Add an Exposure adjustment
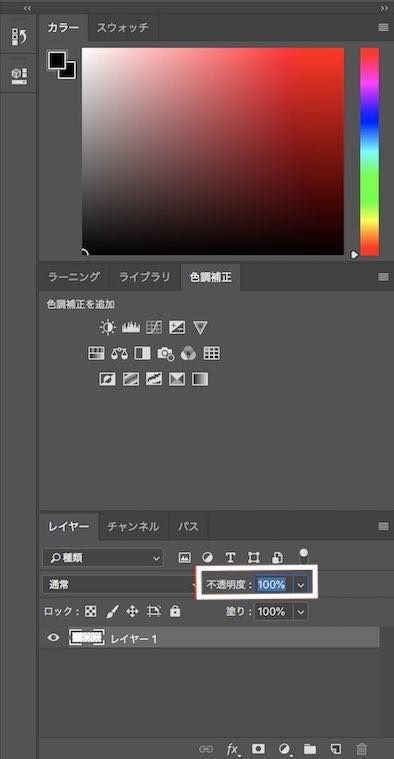This screenshot has height=759, width=394. 177,328
